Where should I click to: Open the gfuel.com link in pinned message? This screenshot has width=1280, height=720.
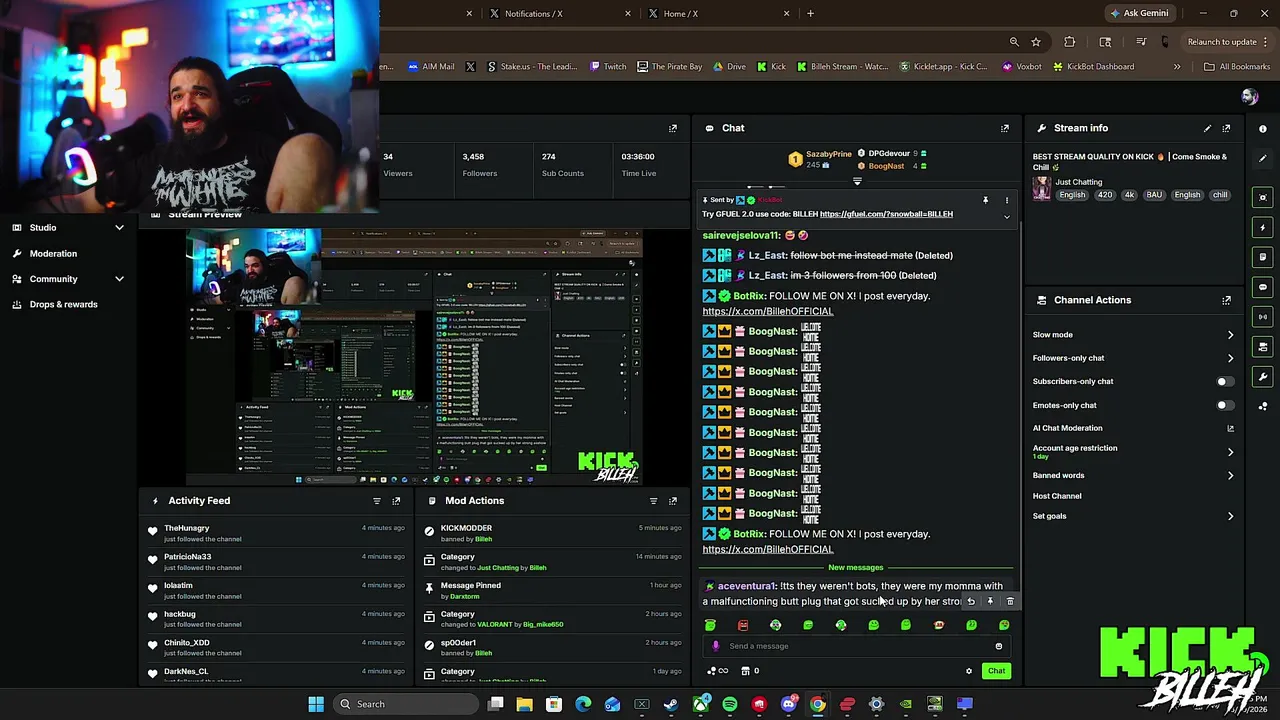(886, 214)
